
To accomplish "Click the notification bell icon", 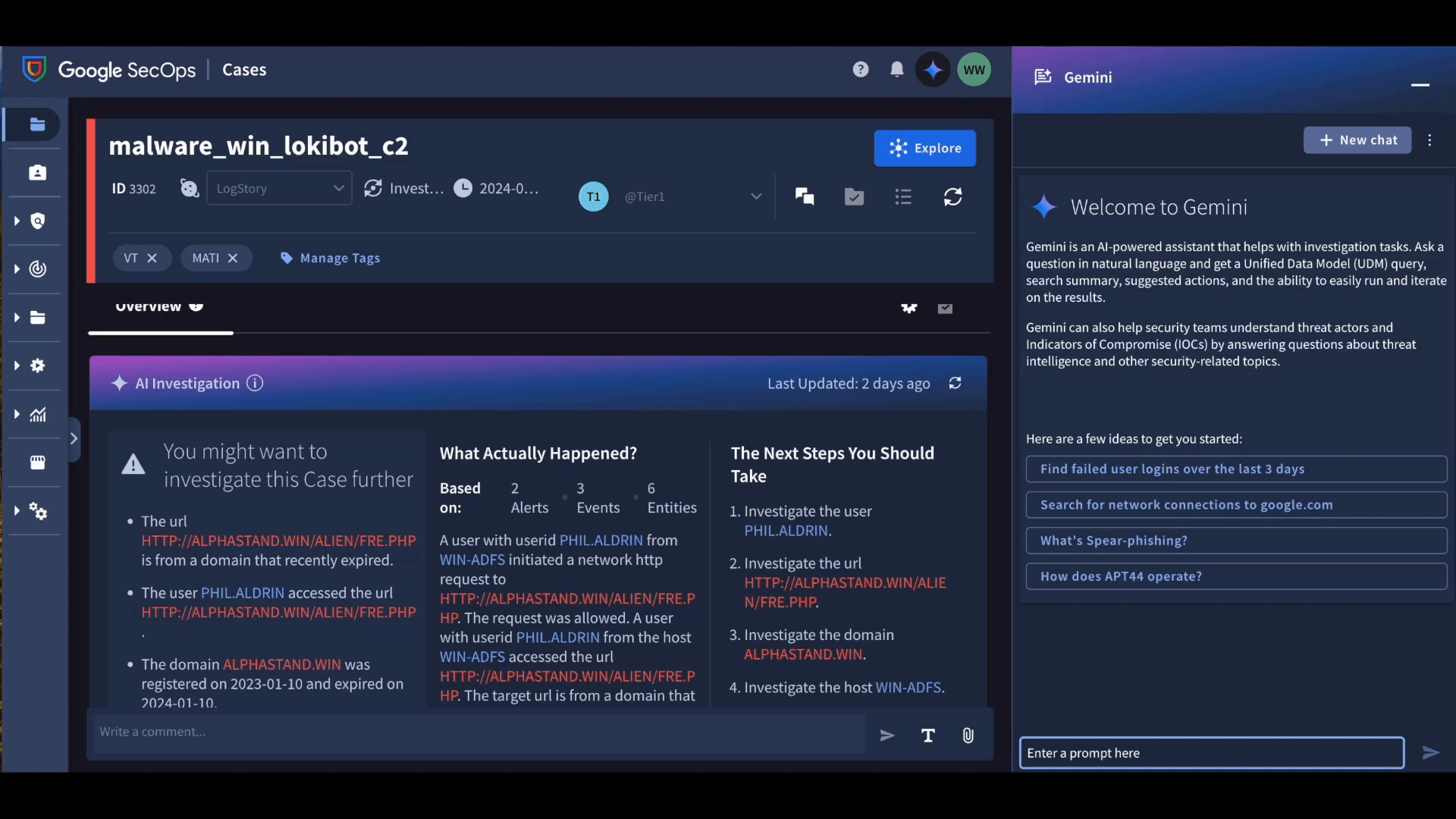I will click(896, 69).
